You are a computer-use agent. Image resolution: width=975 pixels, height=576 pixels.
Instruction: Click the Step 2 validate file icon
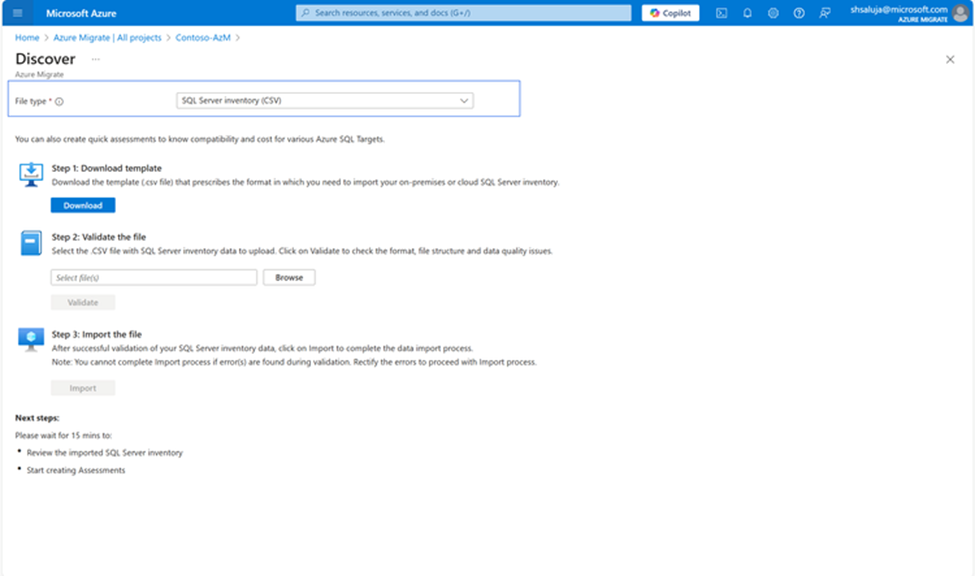click(x=30, y=243)
